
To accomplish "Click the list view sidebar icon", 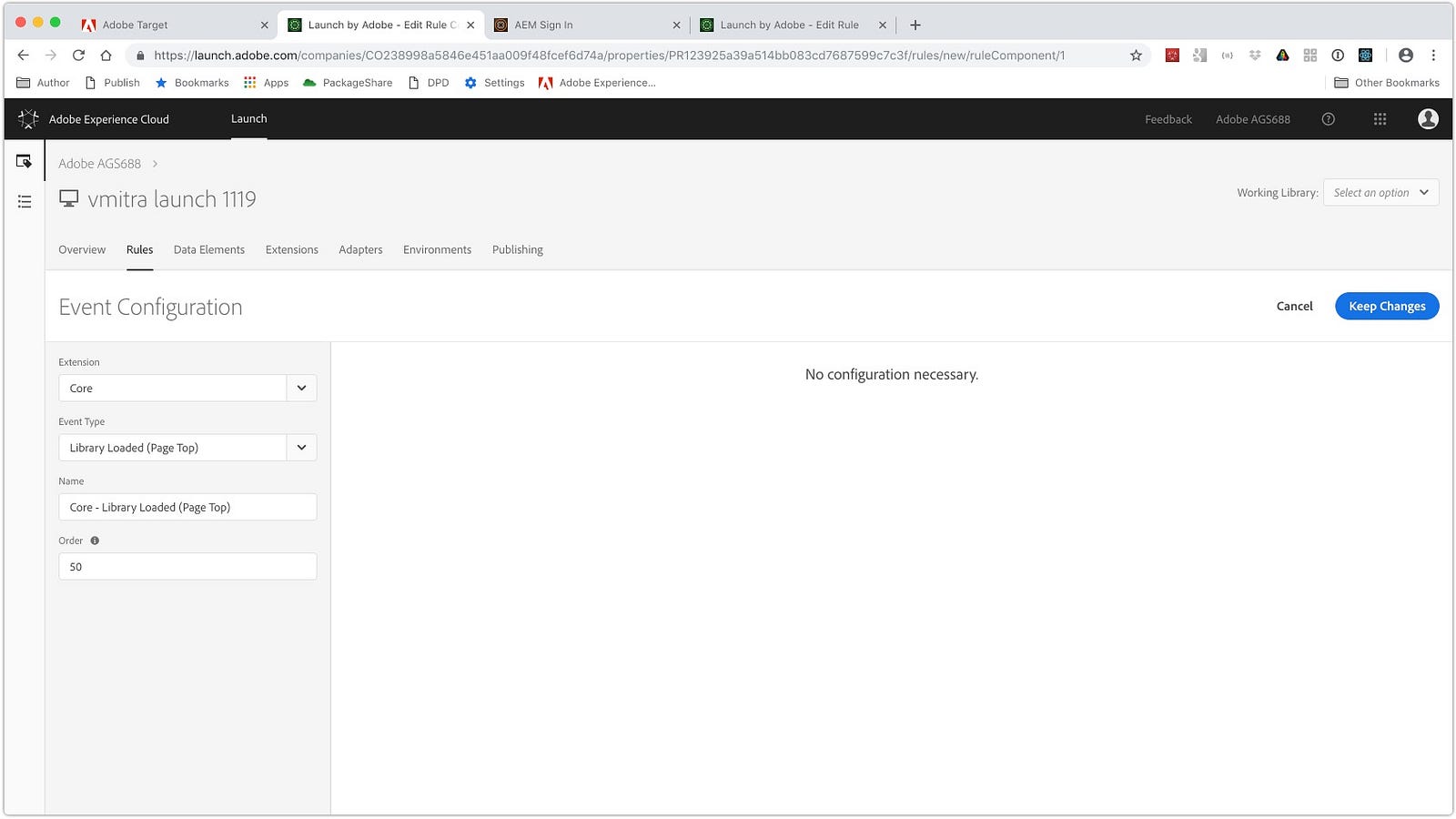I will (25, 201).
